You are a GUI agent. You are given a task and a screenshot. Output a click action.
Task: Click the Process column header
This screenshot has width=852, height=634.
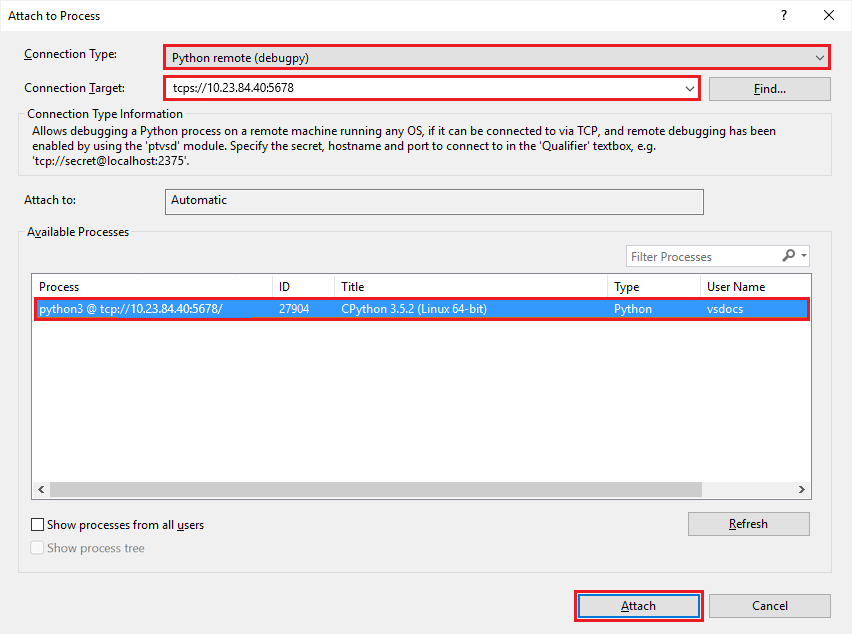pyautogui.click(x=150, y=286)
